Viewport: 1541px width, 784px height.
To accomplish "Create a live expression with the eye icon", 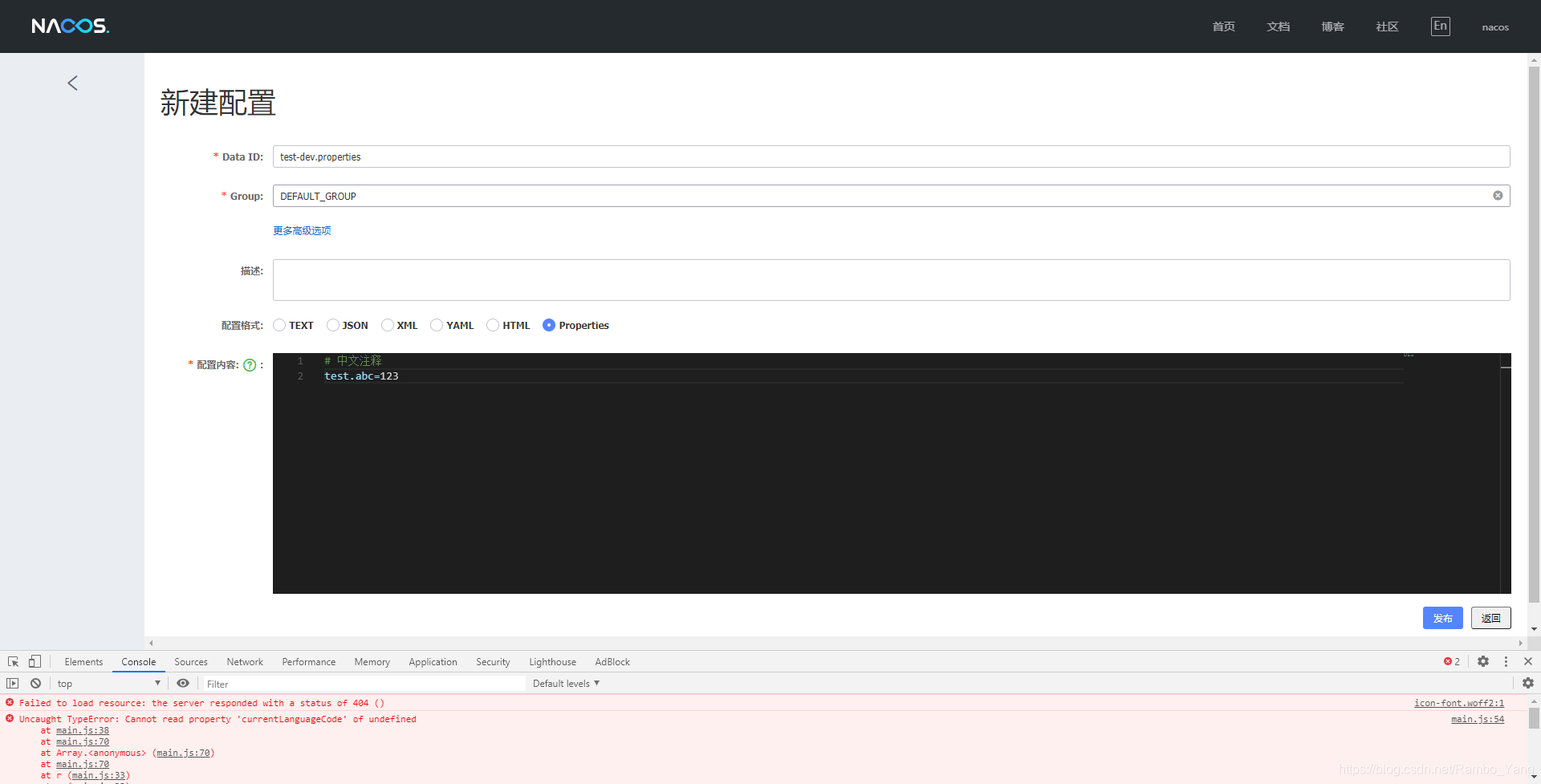I will click(183, 683).
